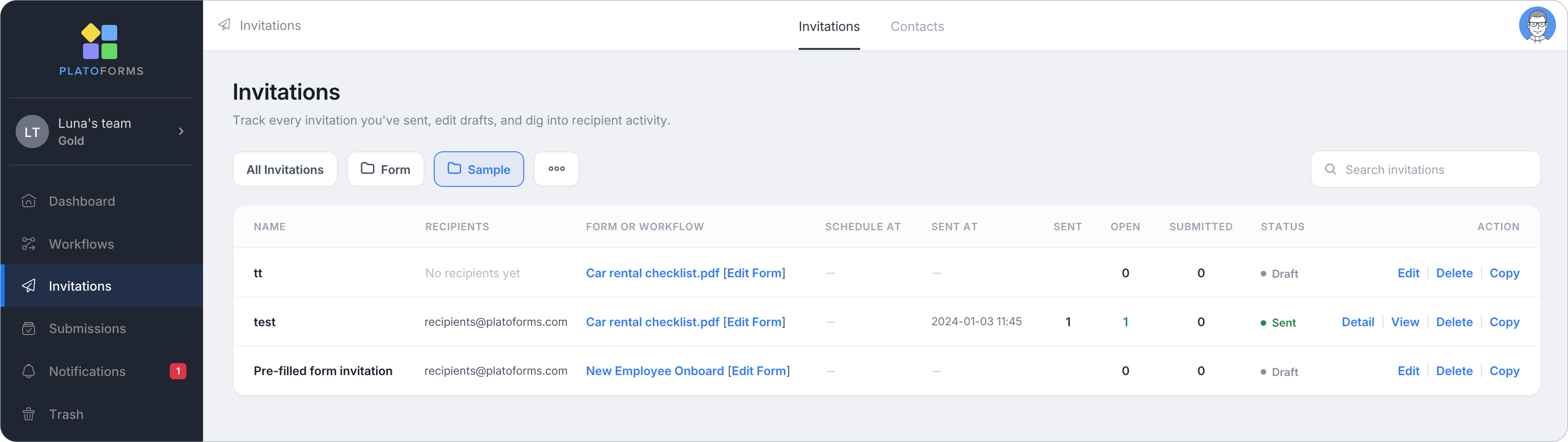Click the Trash bin icon
The image size is (1568, 442).
[x=29, y=414]
